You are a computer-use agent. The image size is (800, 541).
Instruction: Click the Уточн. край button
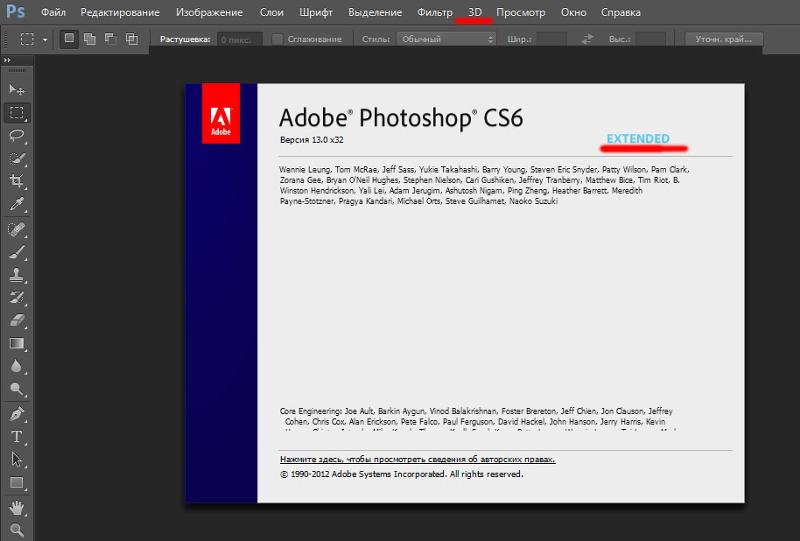click(723, 39)
